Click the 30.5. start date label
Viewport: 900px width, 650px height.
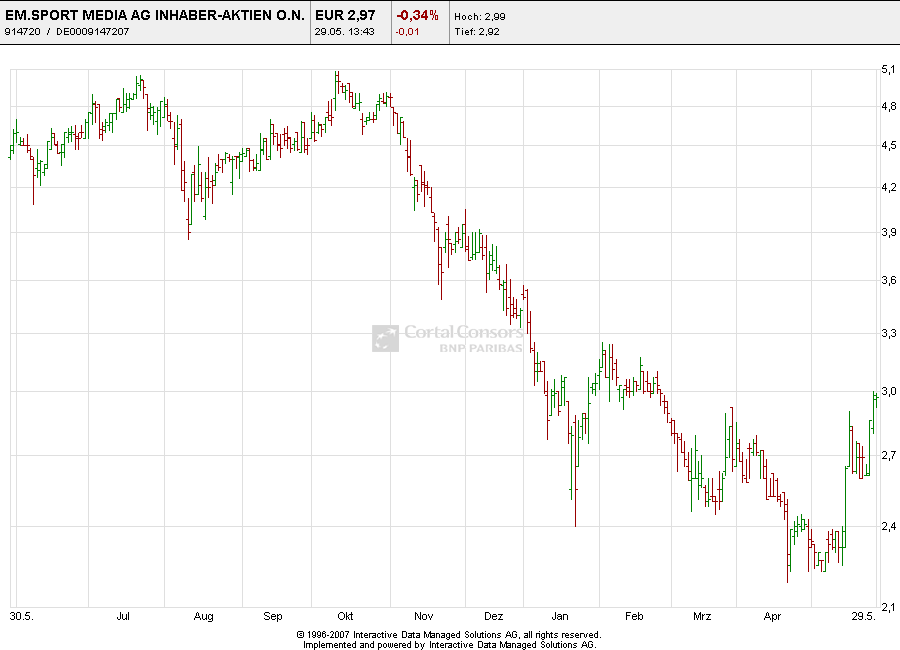[22, 616]
